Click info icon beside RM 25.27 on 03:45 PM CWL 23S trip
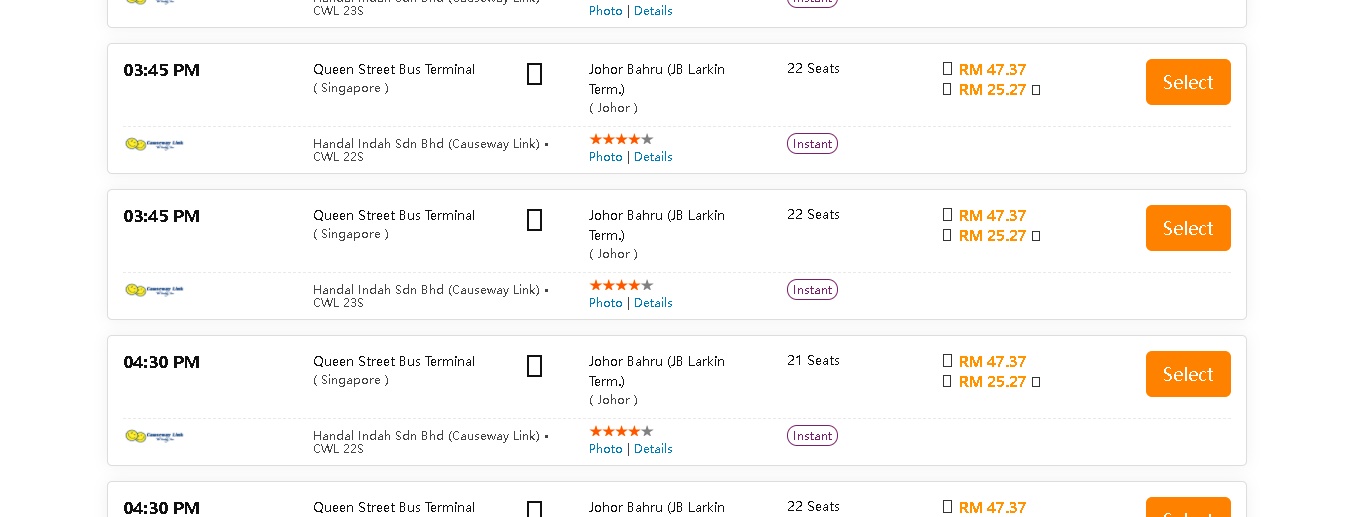This screenshot has height=517, width=1354. tap(1036, 236)
